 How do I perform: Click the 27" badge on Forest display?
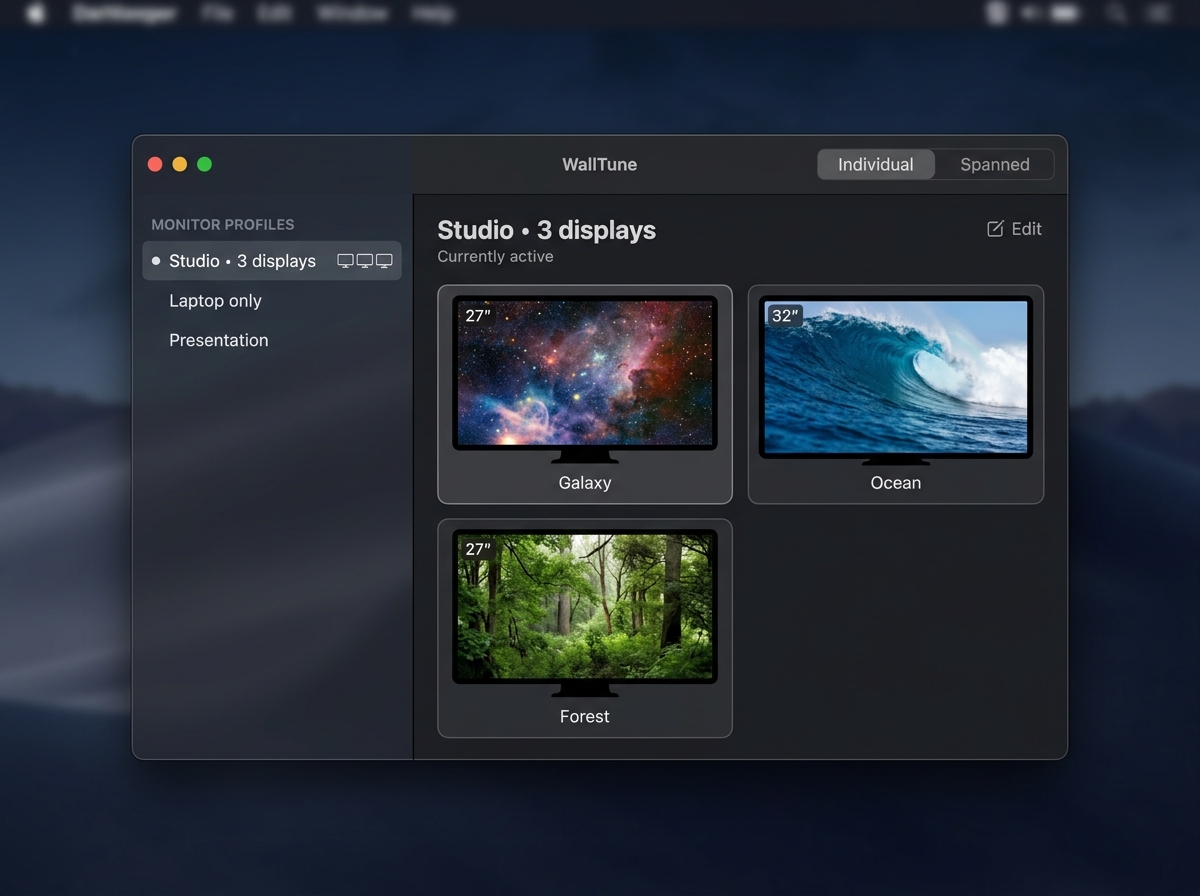pyautogui.click(x=478, y=549)
